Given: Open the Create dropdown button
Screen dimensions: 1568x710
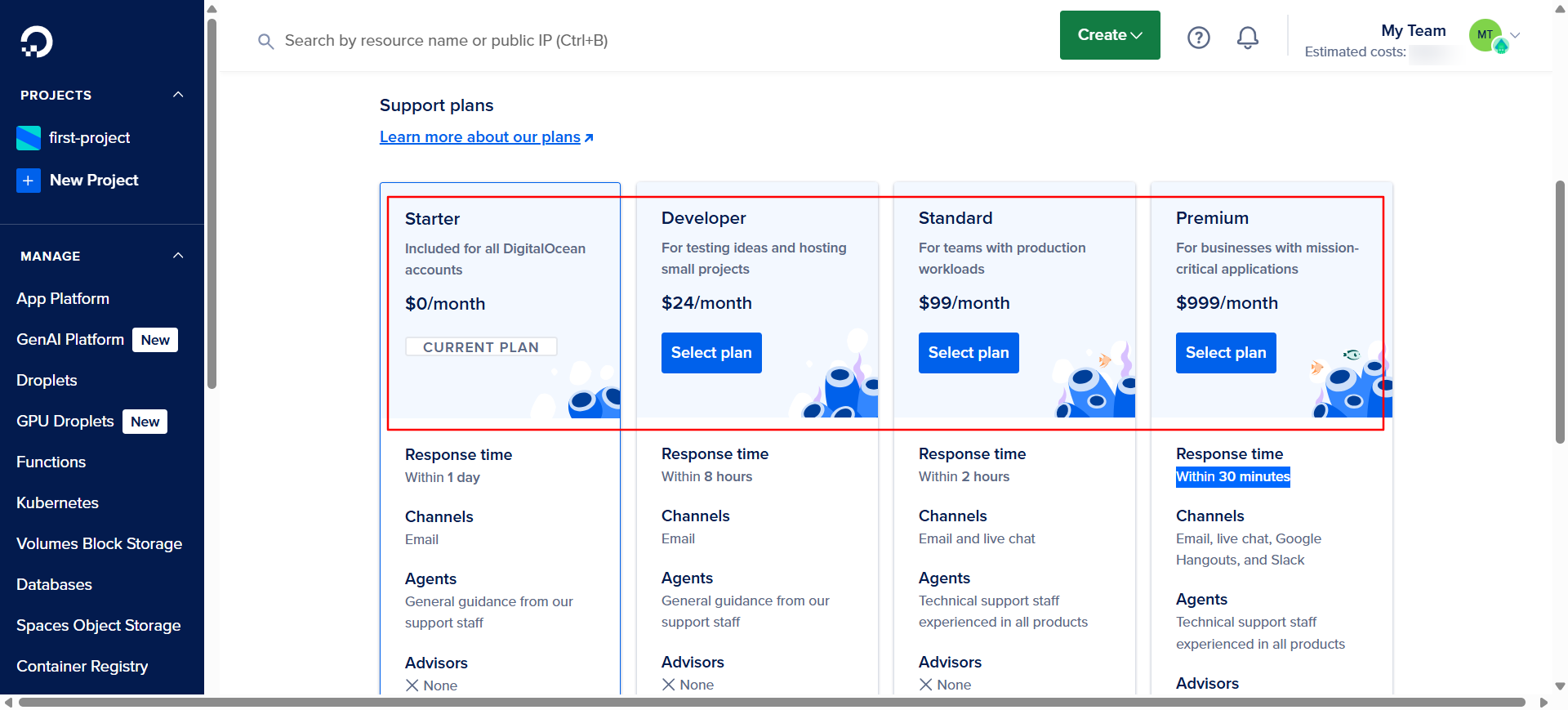Looking at the screenshot, I should click(x=1109, y=35).
